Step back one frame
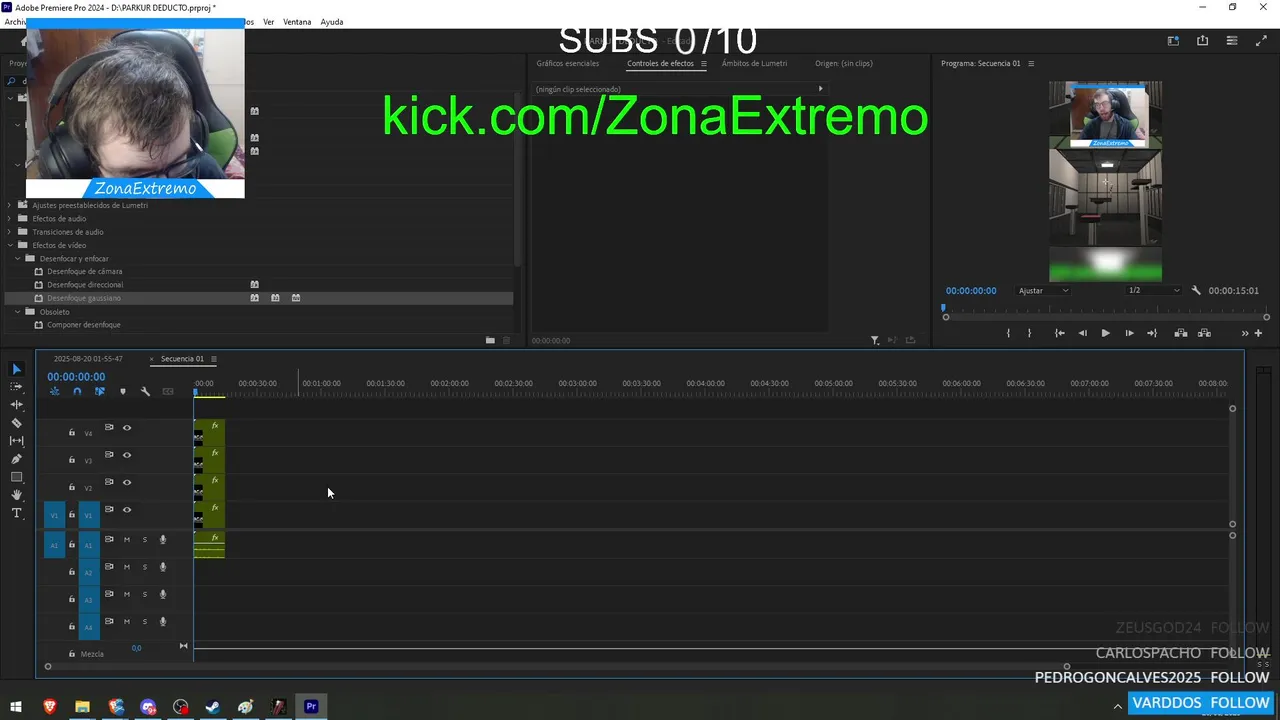The image size is (1280, 720). tap(1082, 333)
